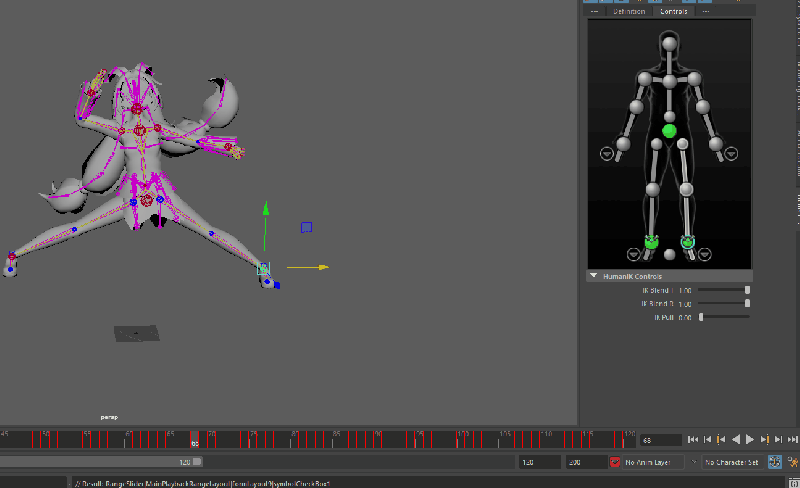Switch to the Definition tab
800x488 pixels.
coord(629,11)
